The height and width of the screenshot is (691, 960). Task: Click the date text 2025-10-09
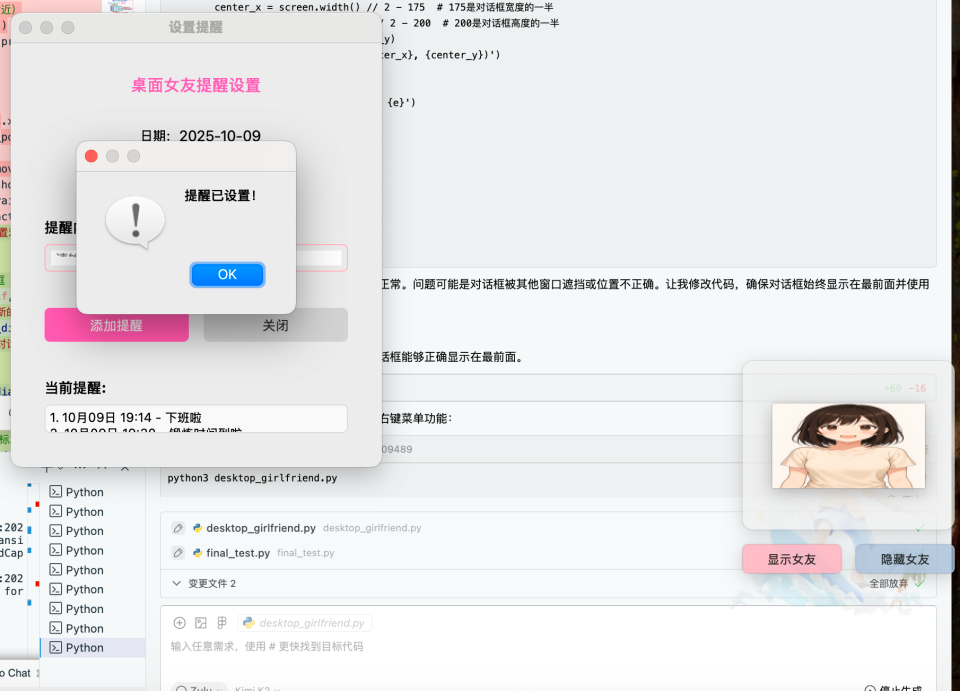(220, 136)
